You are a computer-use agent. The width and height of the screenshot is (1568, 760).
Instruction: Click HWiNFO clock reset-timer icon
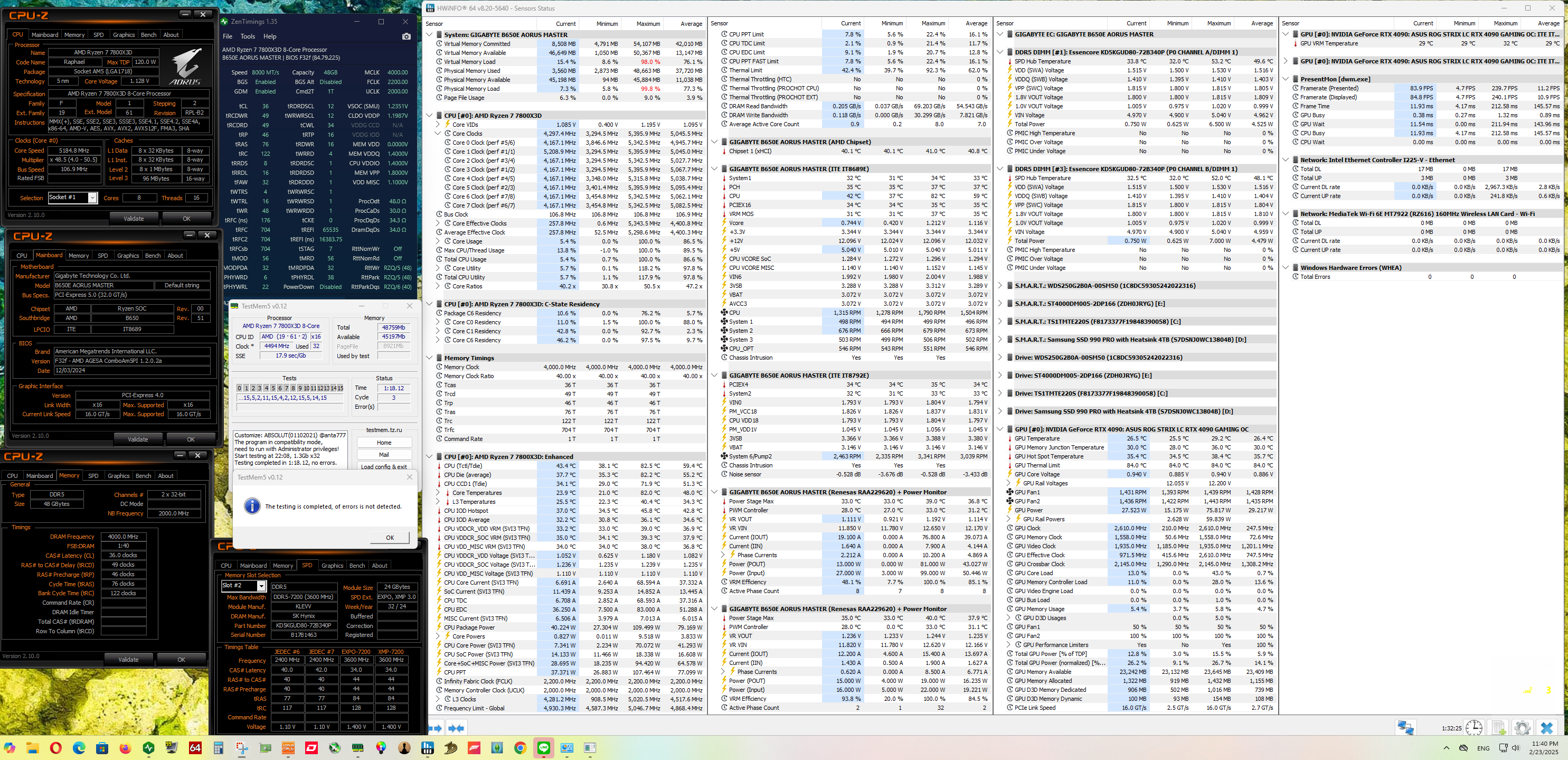point(1473,728)
